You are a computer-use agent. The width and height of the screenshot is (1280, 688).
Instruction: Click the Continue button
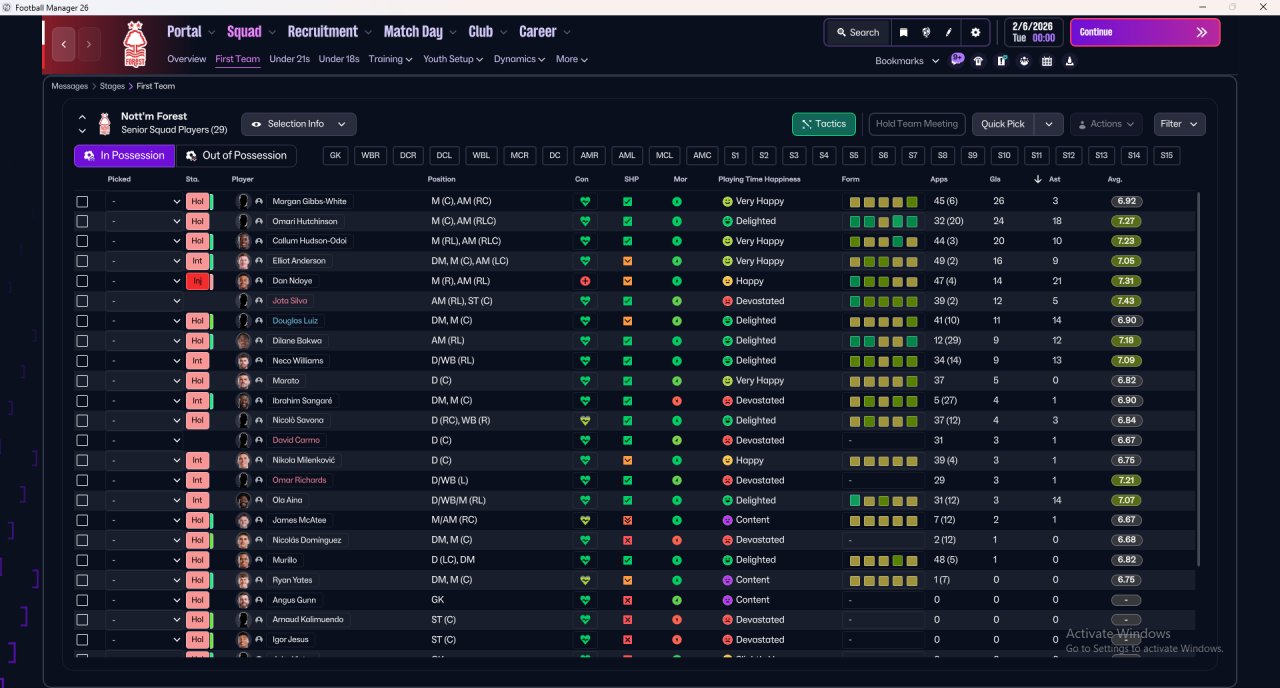click(1145, 32)
